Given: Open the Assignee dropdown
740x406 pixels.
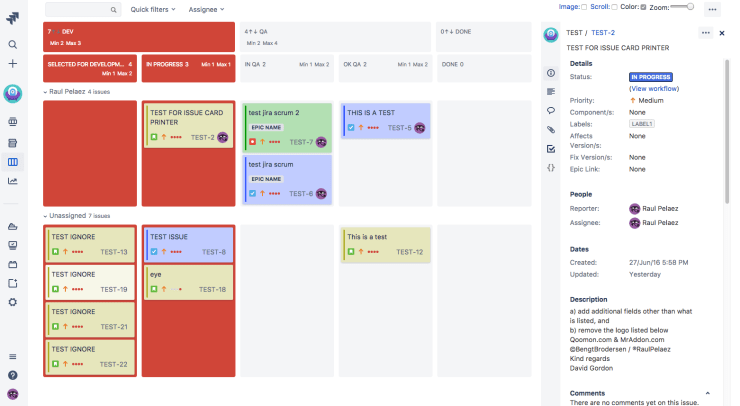Looking at the screenshot, I should pyautogui.click(x=206, y=9).
